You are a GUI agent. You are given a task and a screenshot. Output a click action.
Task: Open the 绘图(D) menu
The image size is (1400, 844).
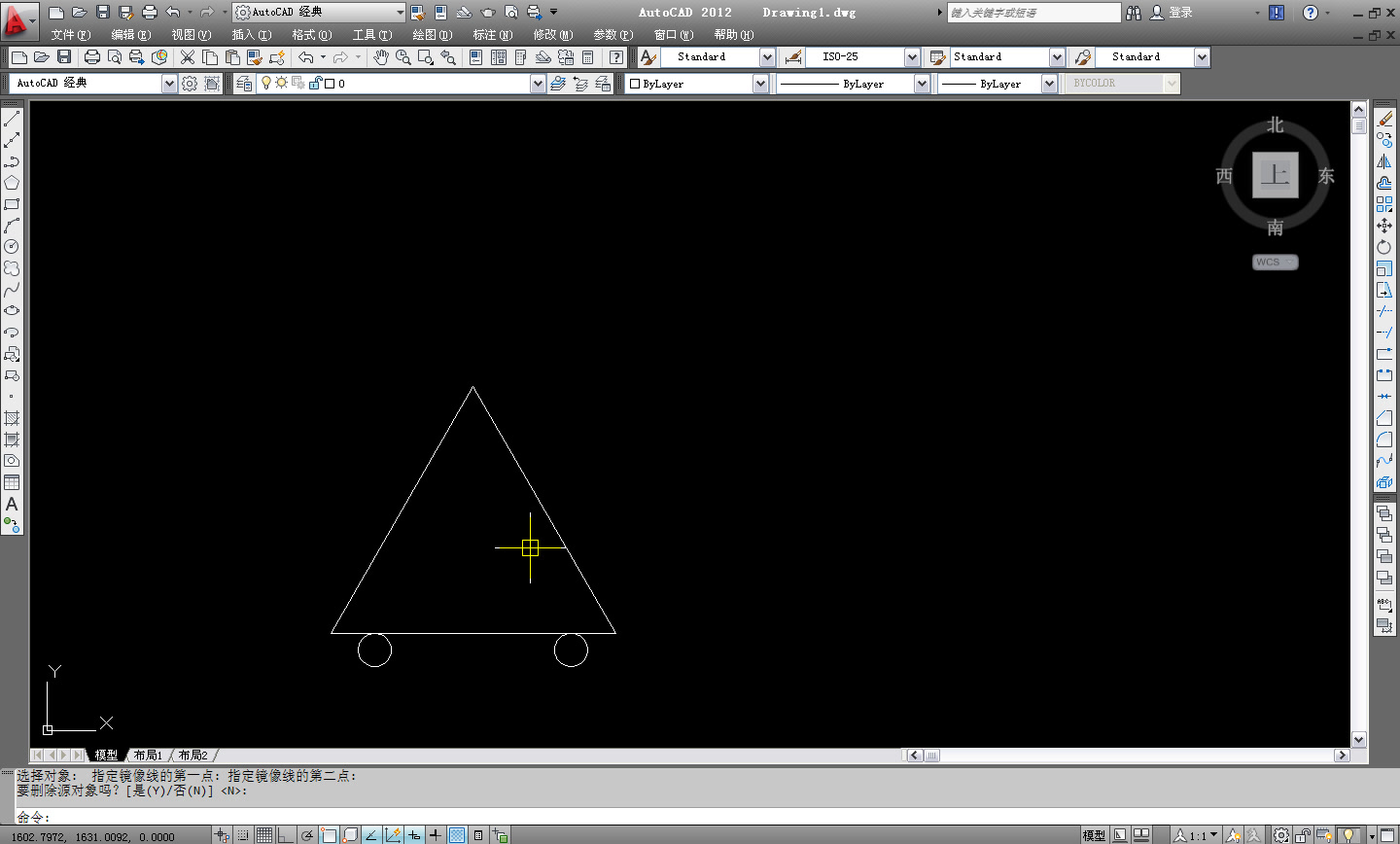(432, 35)
